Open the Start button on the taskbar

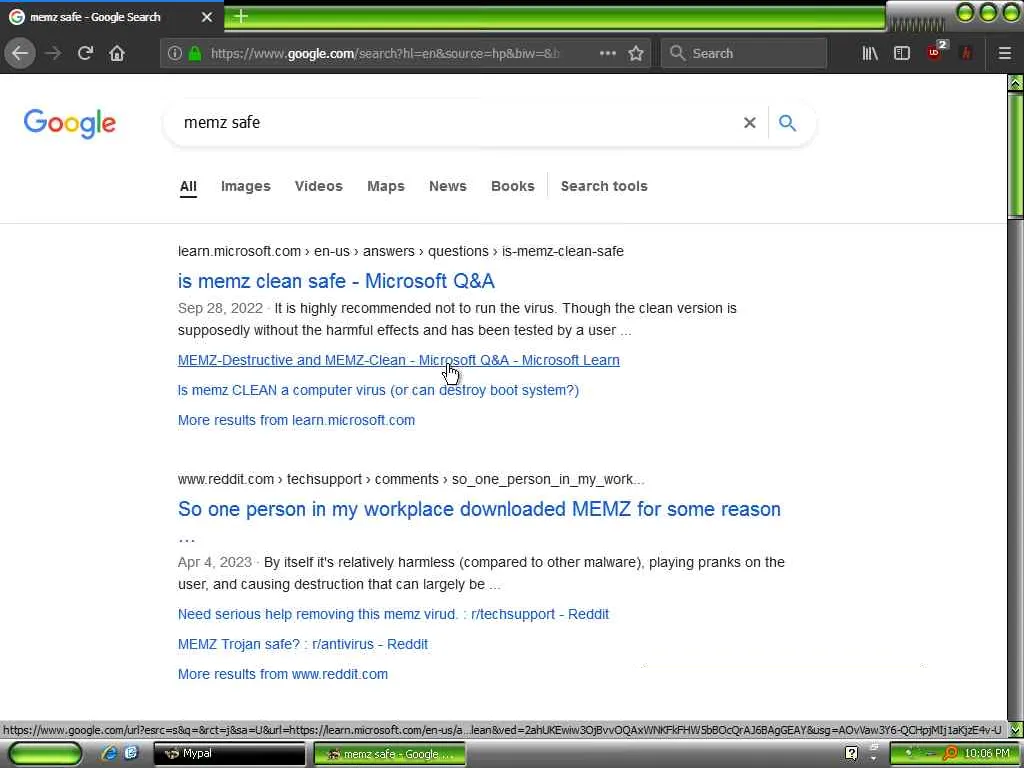click(46, 754)
